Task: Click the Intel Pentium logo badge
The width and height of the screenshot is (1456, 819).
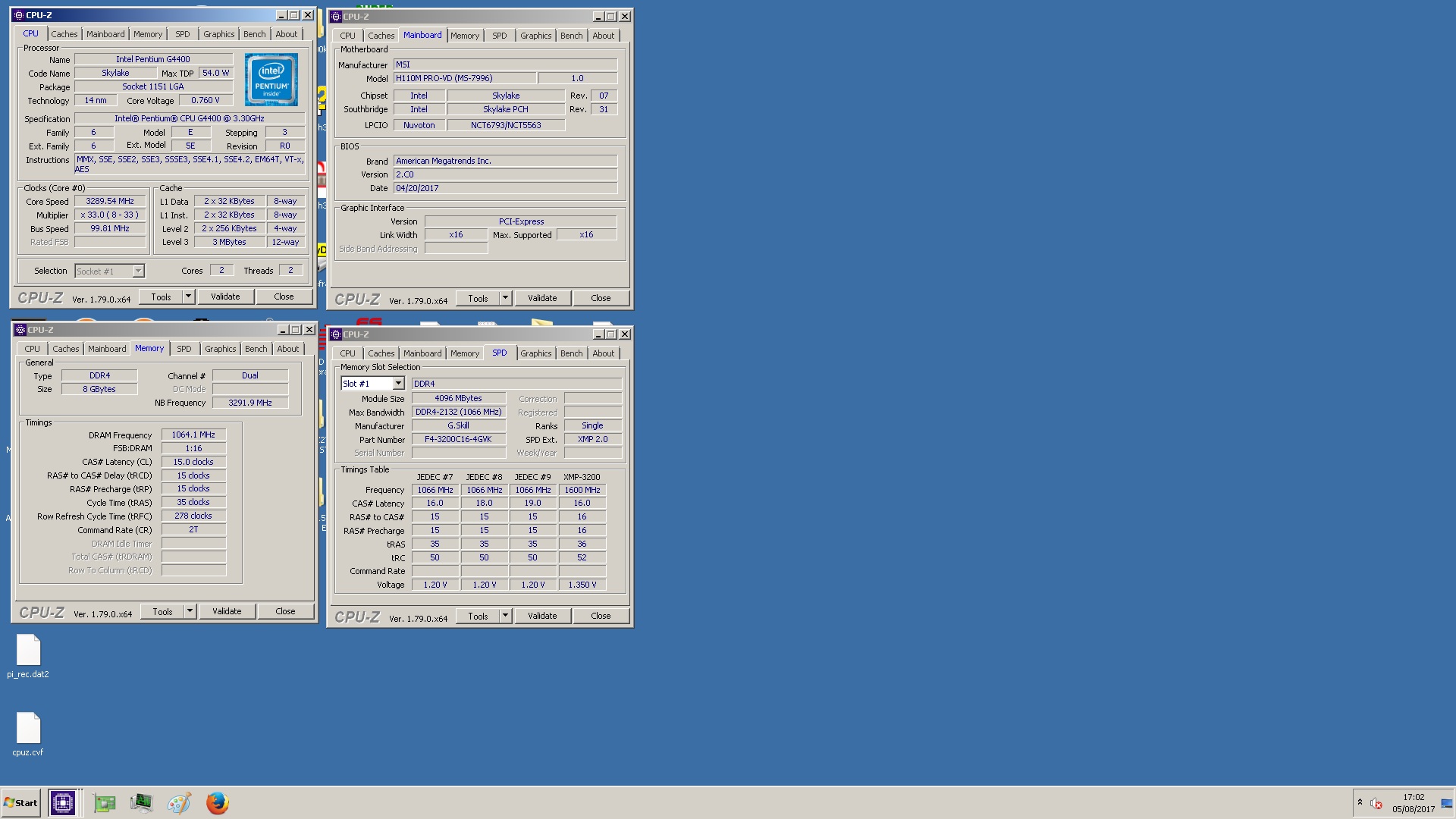Action: (271, 80)
